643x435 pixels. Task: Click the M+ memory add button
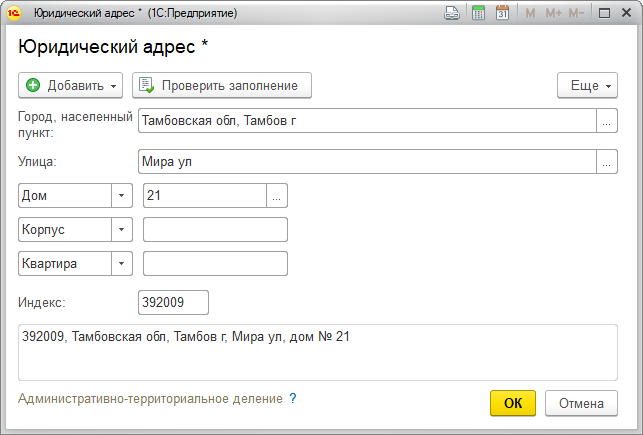[553, 13]
